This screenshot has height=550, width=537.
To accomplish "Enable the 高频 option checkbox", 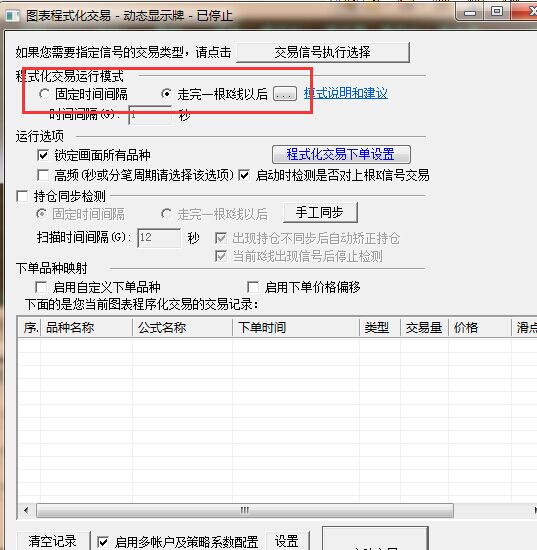I will click(x=43, y=175).
